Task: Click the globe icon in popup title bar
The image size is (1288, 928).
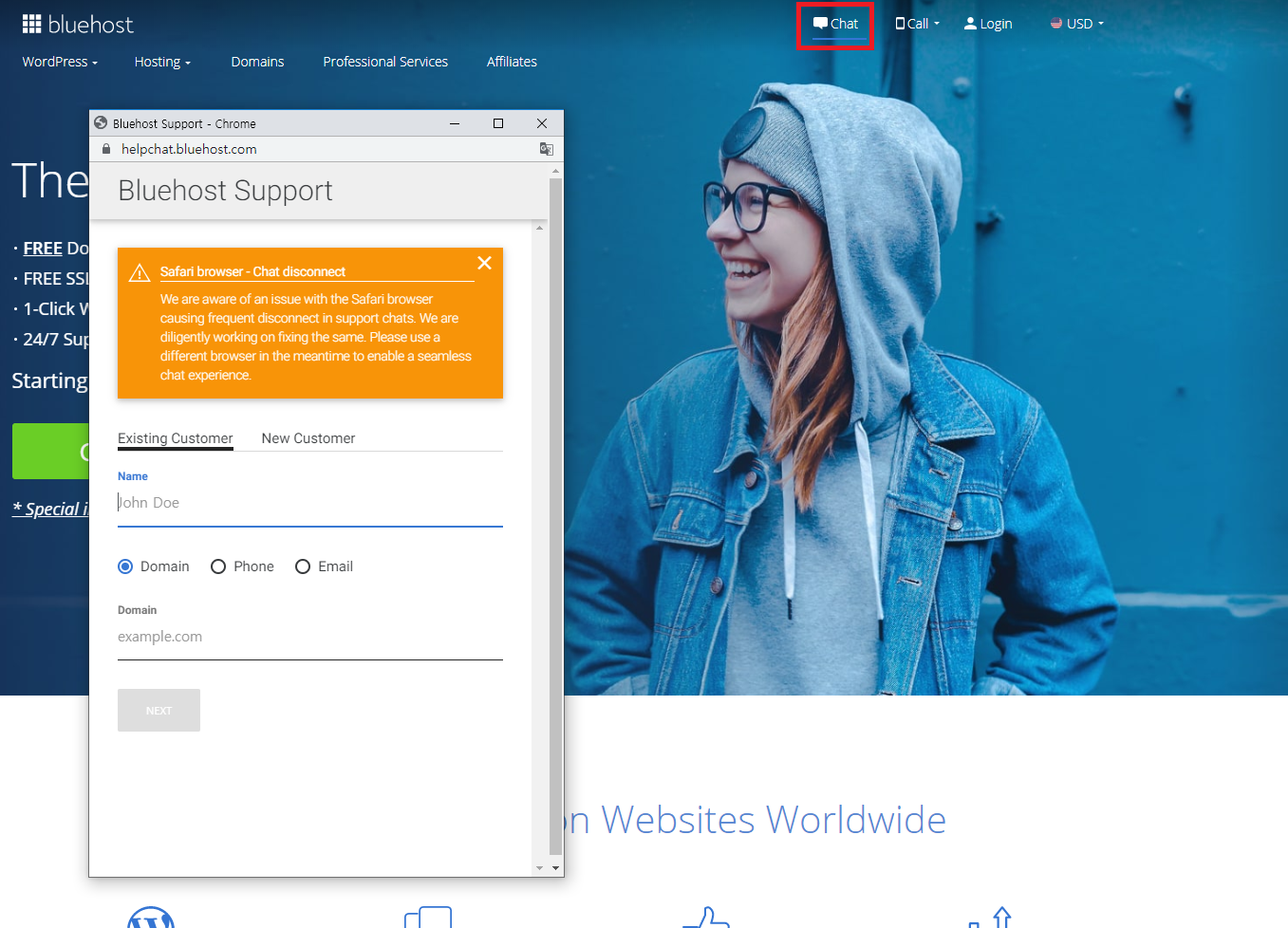Action: (x=101, y=123)
